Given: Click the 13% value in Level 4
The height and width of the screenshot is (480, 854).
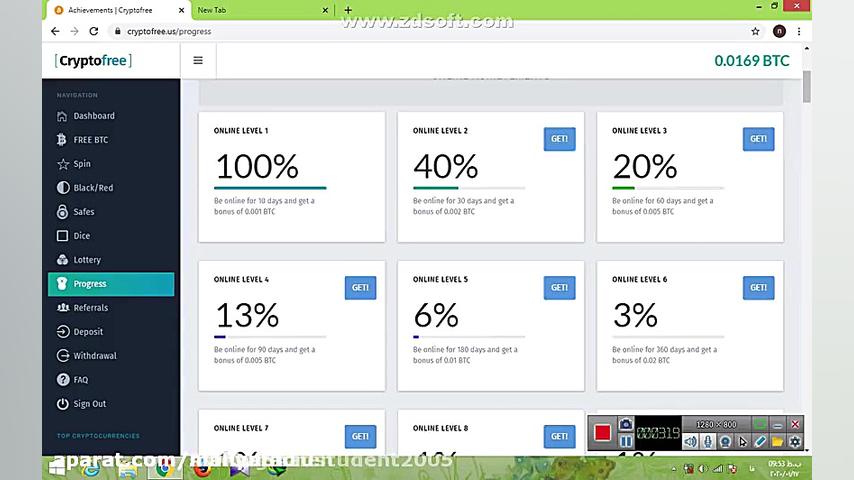Looking at the screenshot, I should 247,315.
